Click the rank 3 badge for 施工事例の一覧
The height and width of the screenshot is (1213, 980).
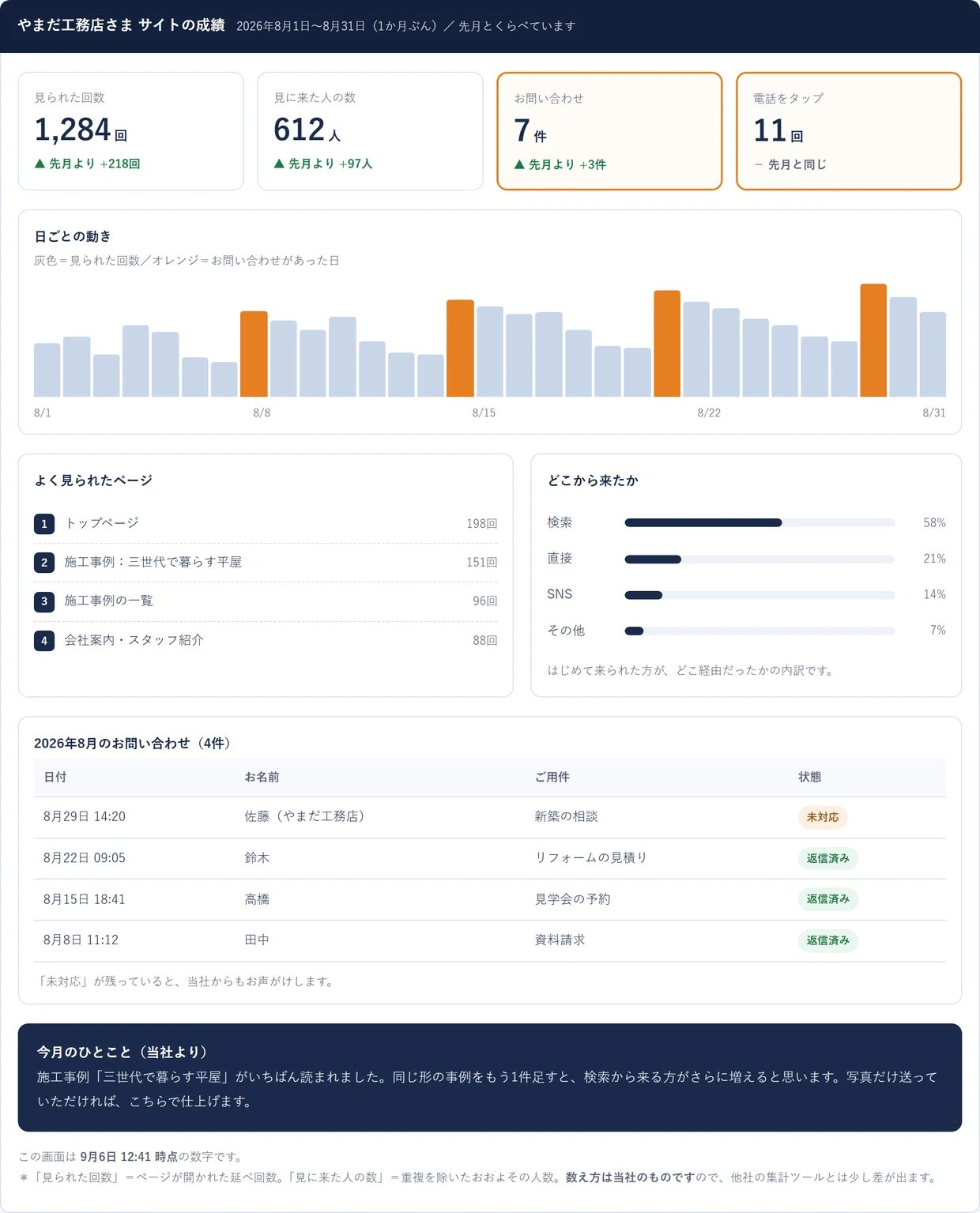click(x=44, y=601)
